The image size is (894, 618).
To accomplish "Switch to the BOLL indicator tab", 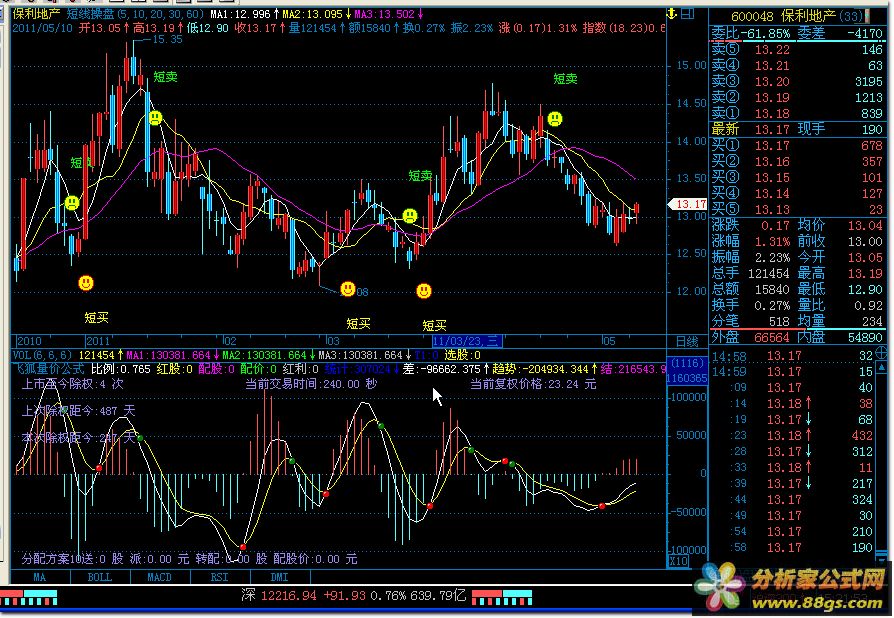I will point(99,577).
